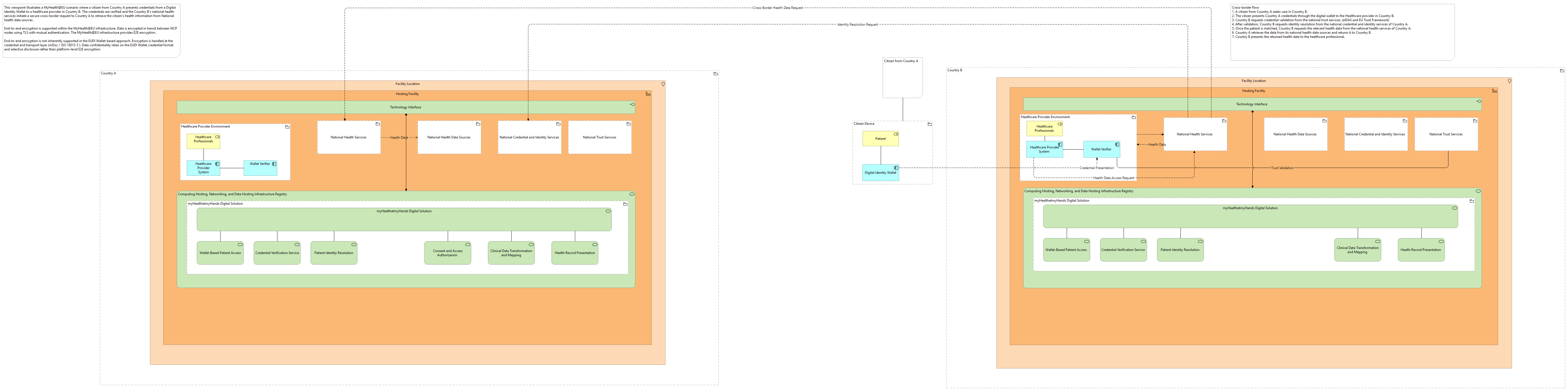Select the Patient role element

(x=880, y=139)
